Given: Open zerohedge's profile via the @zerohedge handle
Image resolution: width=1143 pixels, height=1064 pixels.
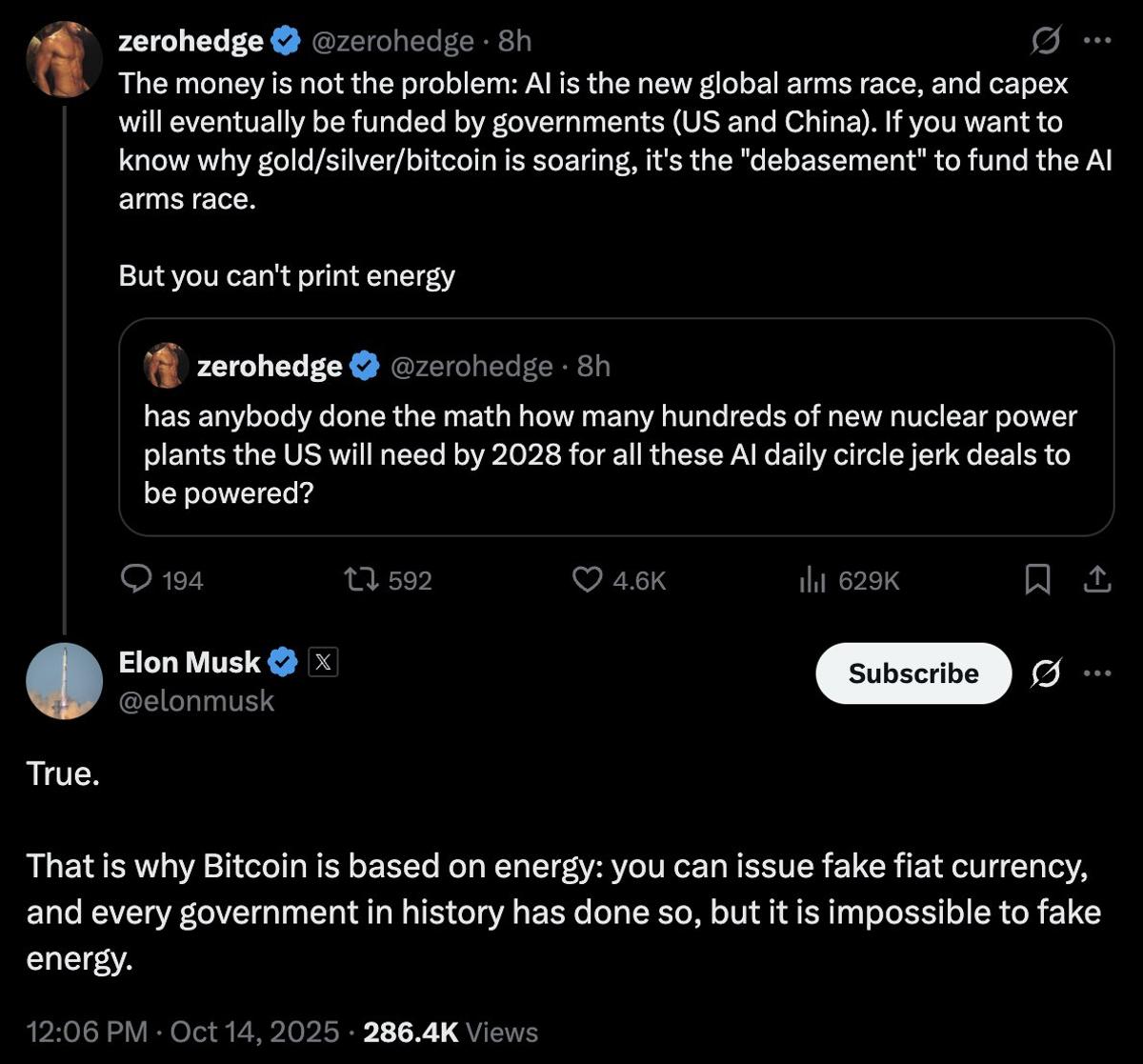Looking at the screenshot, I should click(392, 41).
